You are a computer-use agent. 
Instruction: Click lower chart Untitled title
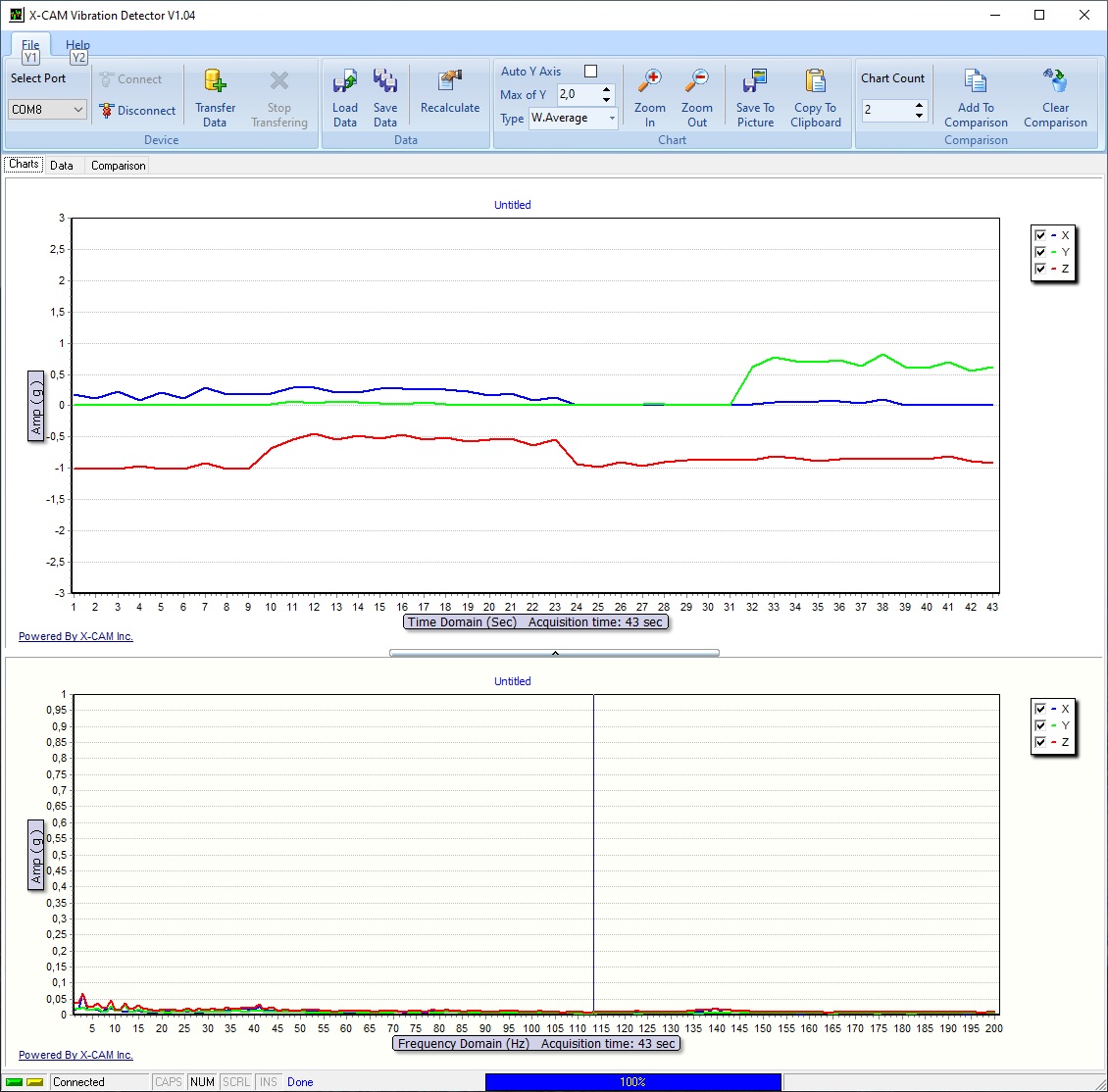(x=512, y=681)
